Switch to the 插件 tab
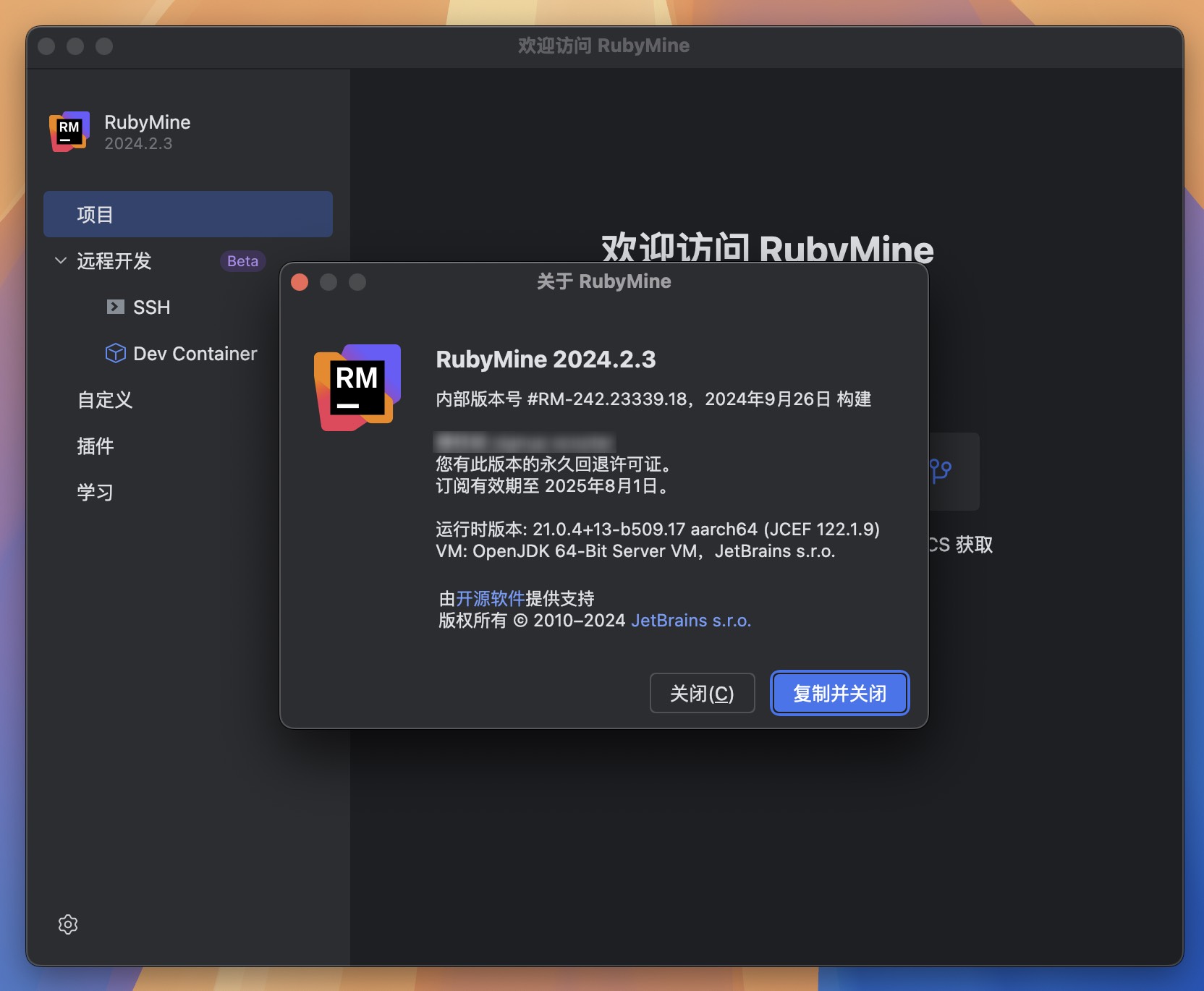Screen dimensions: 1204x991 click(96, 446)
